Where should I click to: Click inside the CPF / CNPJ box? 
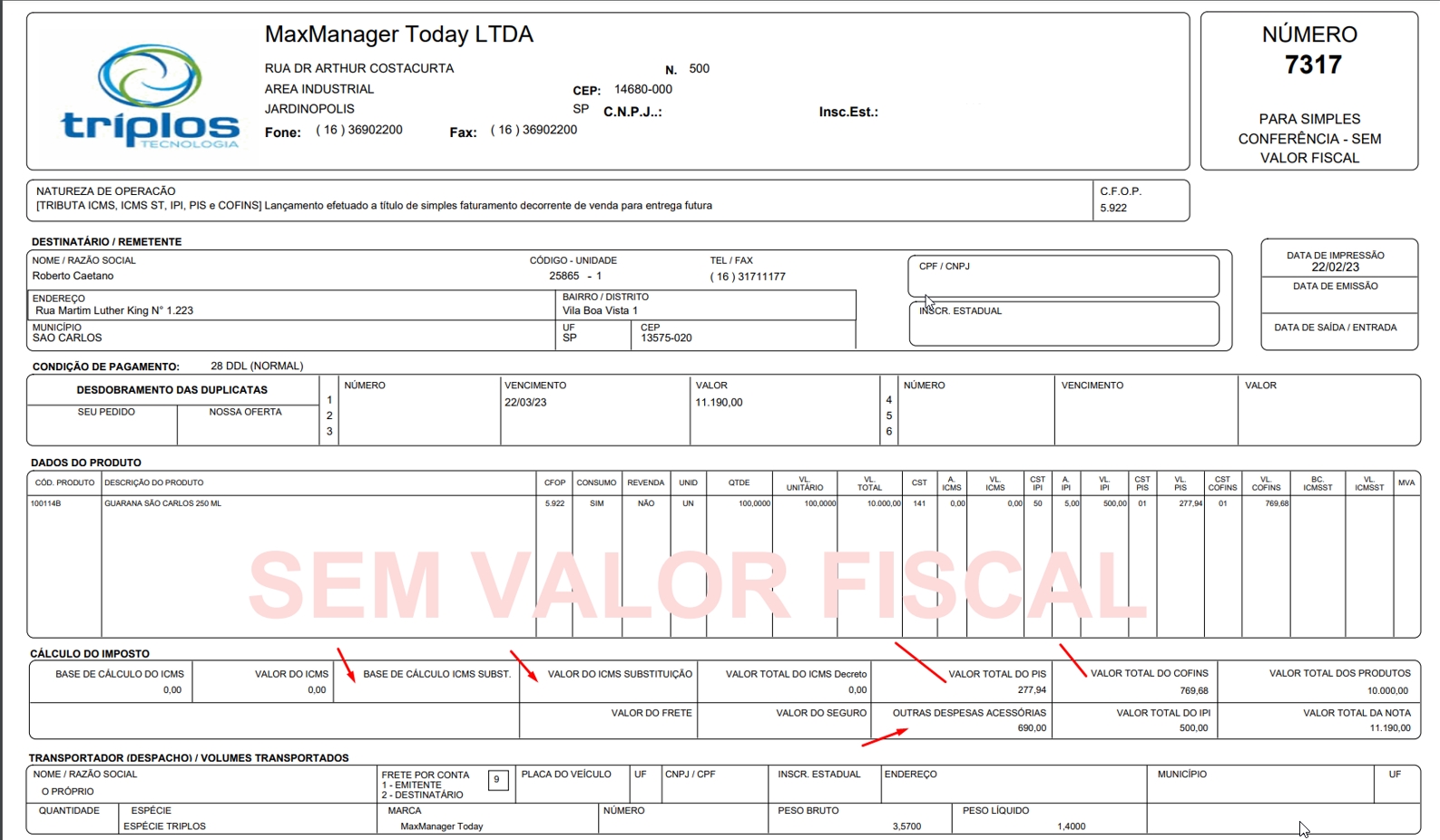(x=1063, y=276)
